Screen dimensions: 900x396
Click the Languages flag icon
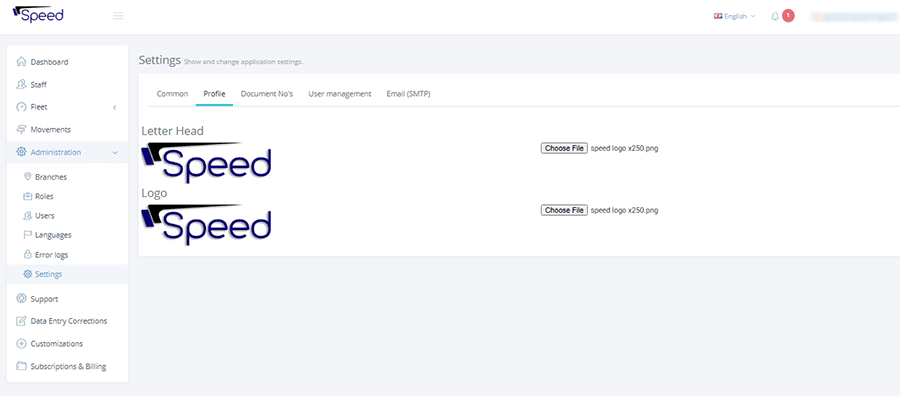(x=27, y=235)
